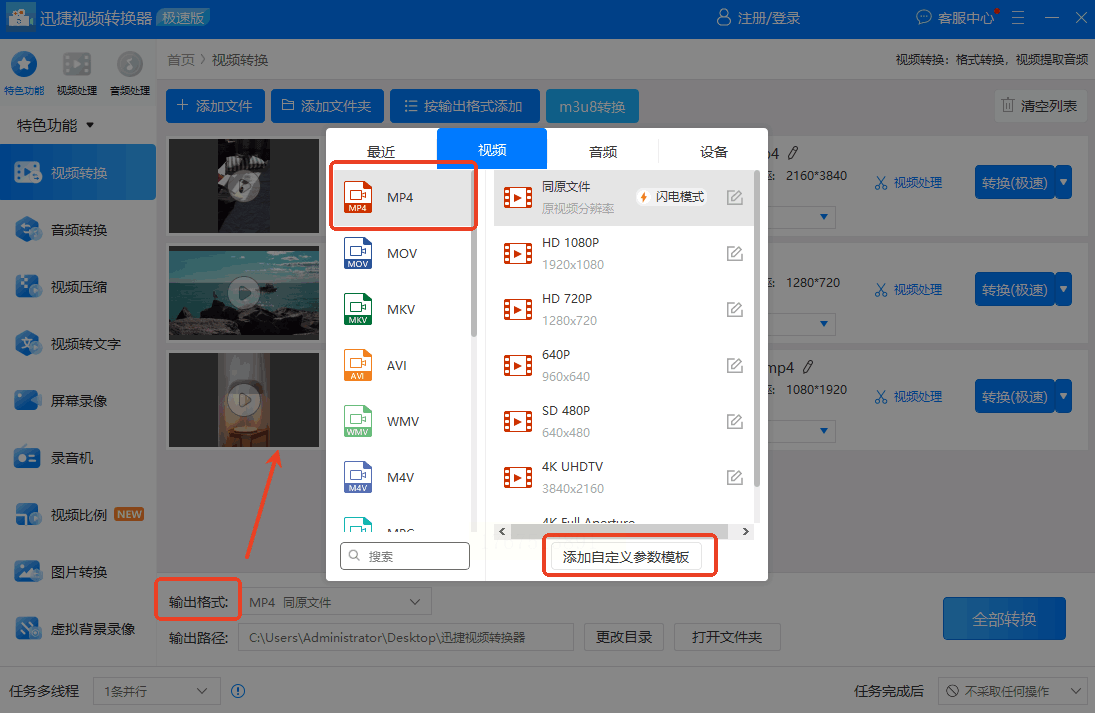Open 视频处理 for the 1280*720 file

[909, 290]
